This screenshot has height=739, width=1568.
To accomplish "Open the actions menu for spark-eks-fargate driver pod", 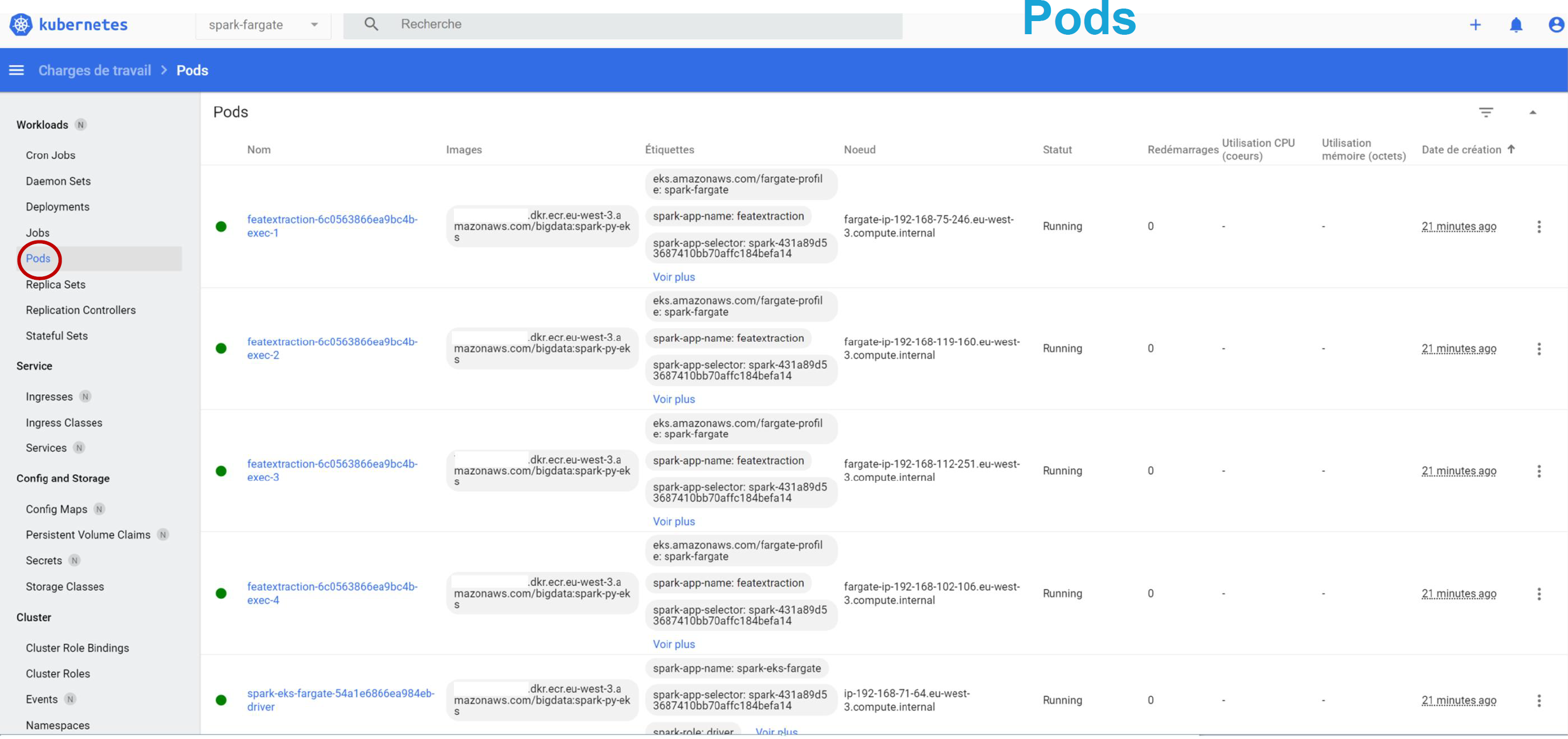I will pyautogui.click(x=1540, y=700).
